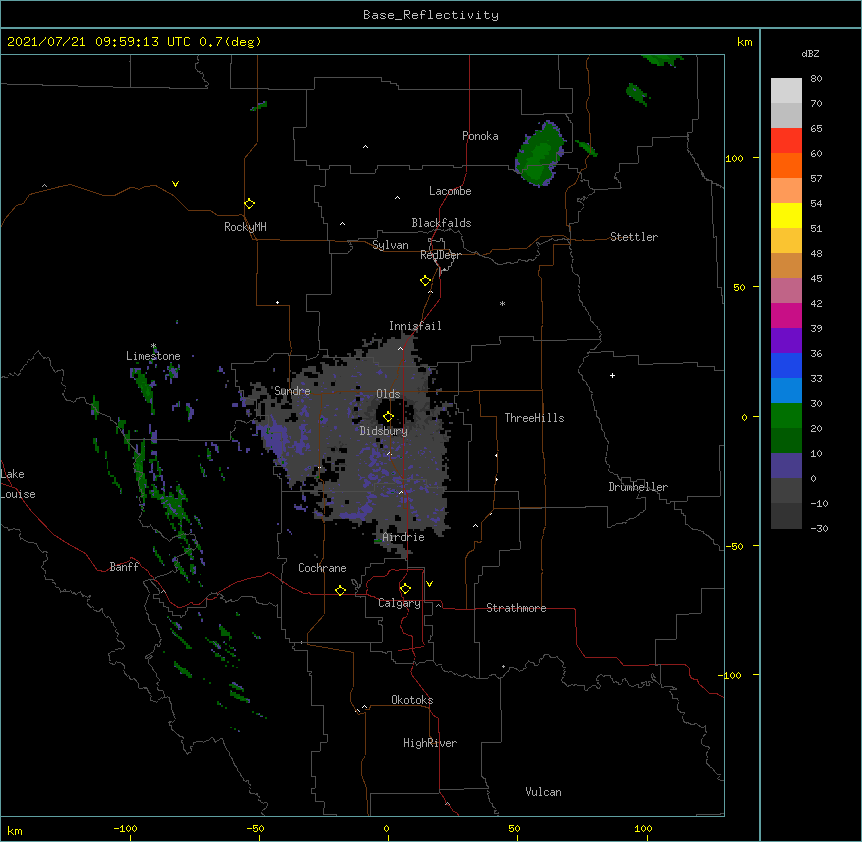This screenshot has height=842, width=862.
Task: Click the Olds label
Action: coord(388,394)
